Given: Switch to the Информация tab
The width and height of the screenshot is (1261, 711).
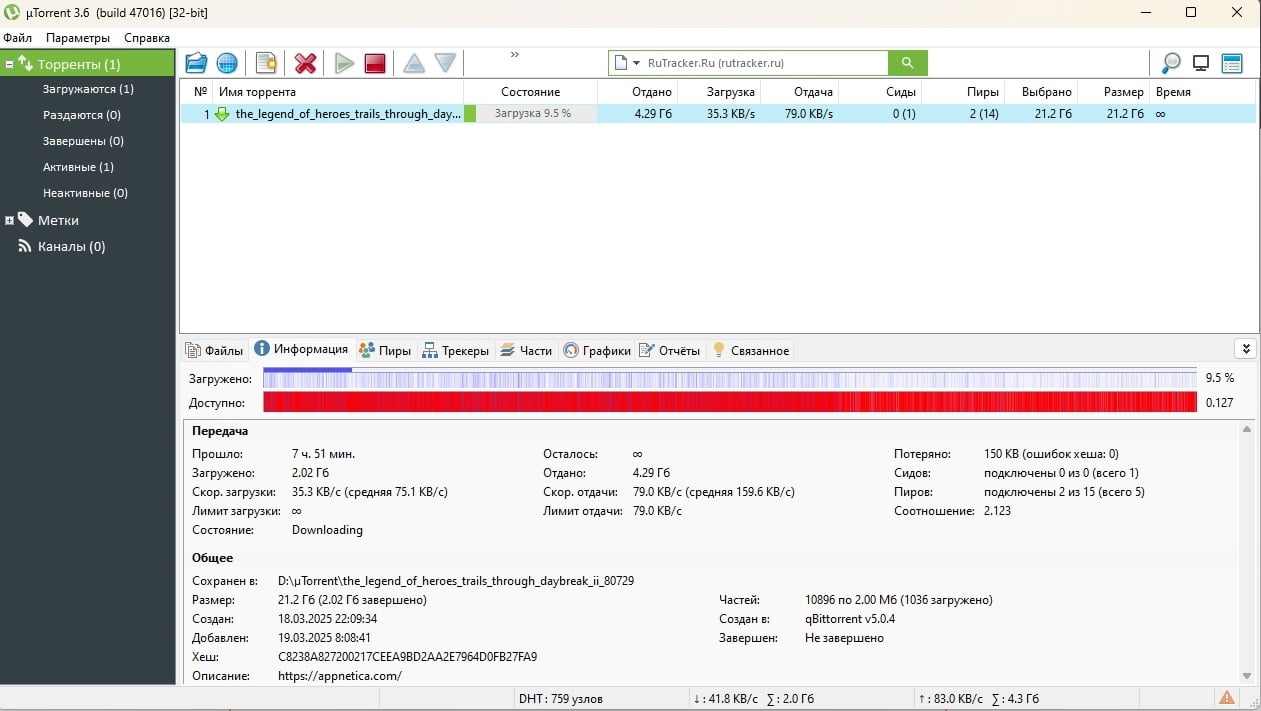Looking at the screenshot, I should pyautogui.click(x=301, y=349).
